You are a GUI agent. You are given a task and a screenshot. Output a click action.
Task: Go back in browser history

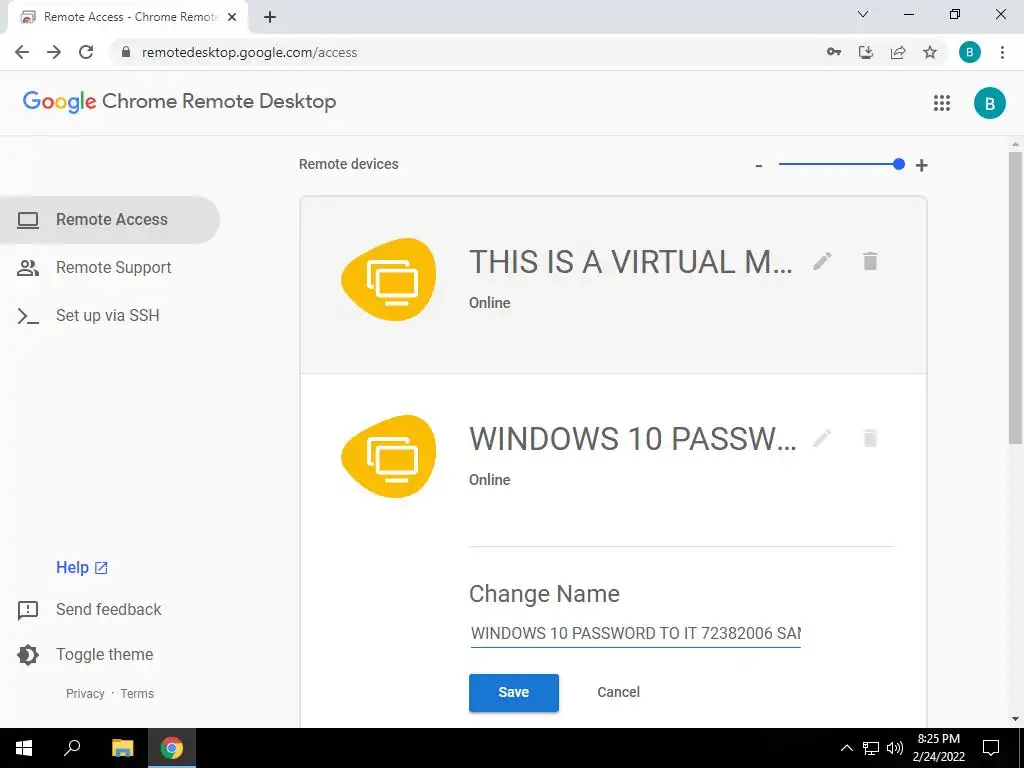[x=22, y=52]
